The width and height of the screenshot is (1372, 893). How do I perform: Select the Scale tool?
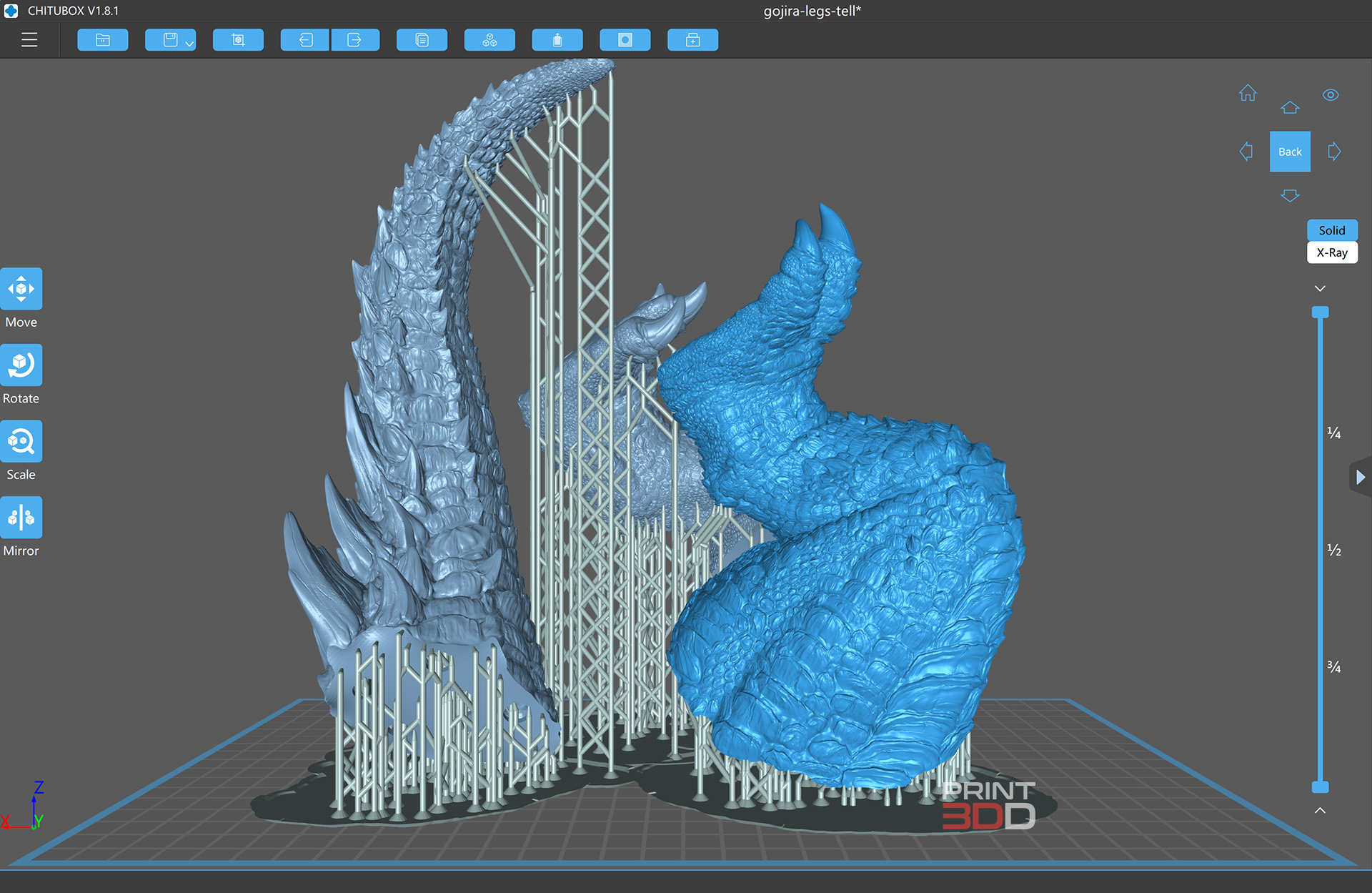click(21, 441)
